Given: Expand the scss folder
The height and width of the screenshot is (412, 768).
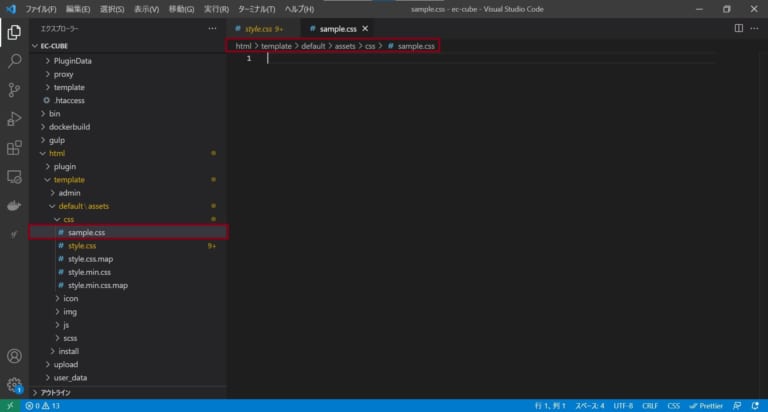Looking at the screenshot, I should (x=70, y=338).
